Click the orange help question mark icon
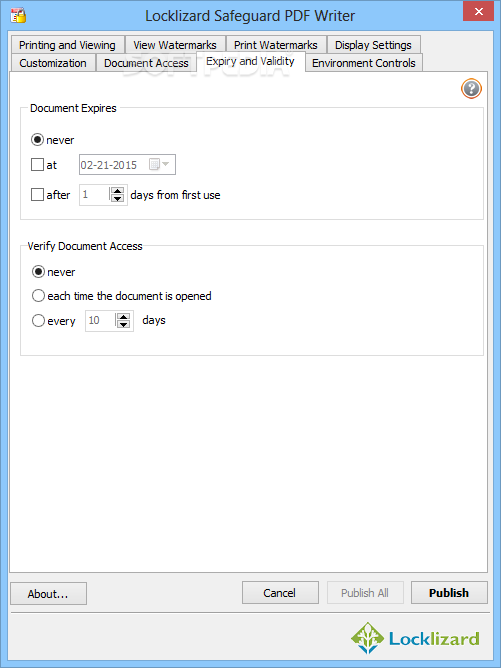 pos(471,89)
